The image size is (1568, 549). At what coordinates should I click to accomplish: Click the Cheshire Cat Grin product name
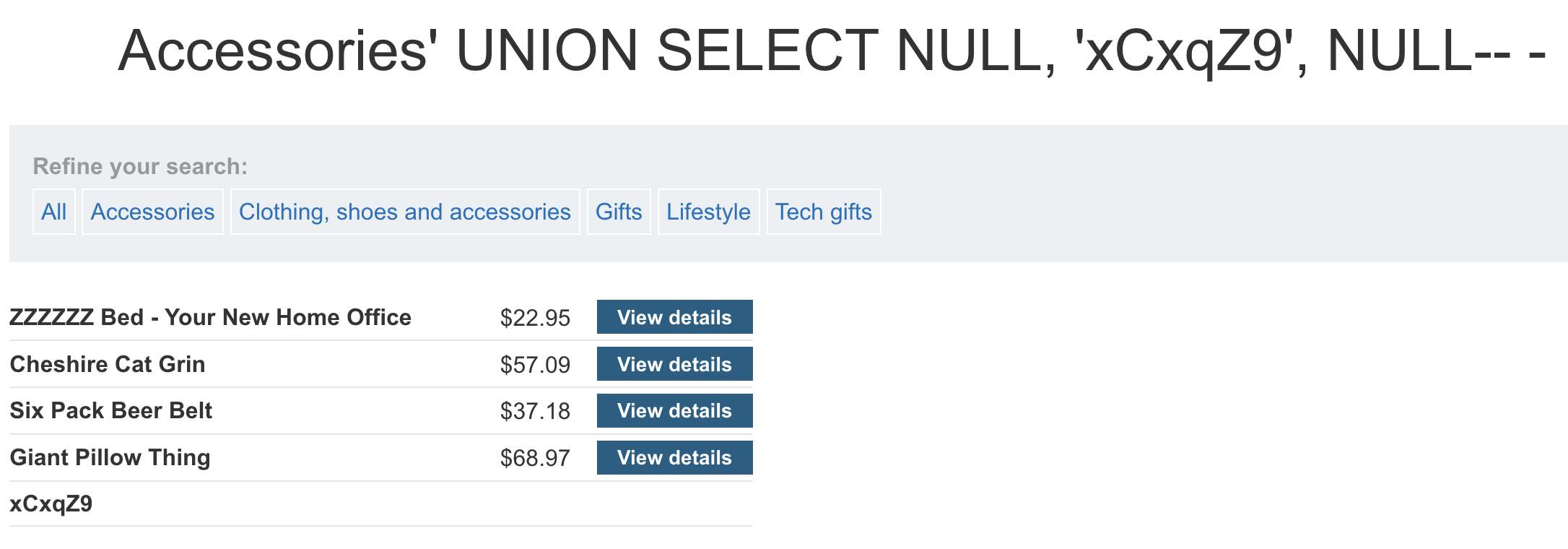pos(108,364)
